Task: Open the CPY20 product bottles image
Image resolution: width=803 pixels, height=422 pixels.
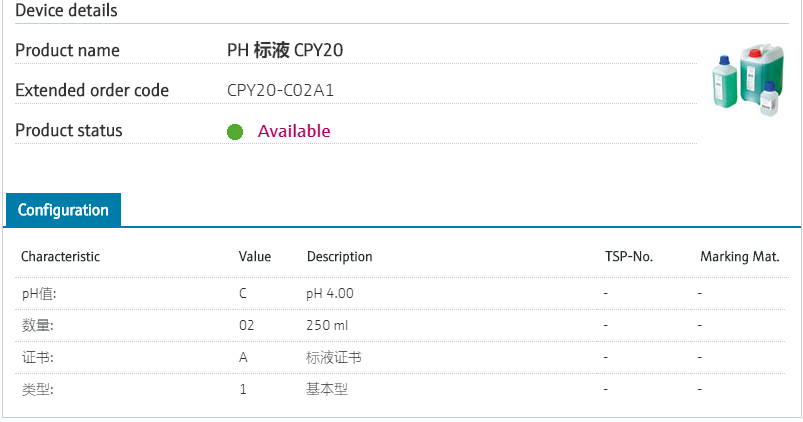Action: point(748,80)
